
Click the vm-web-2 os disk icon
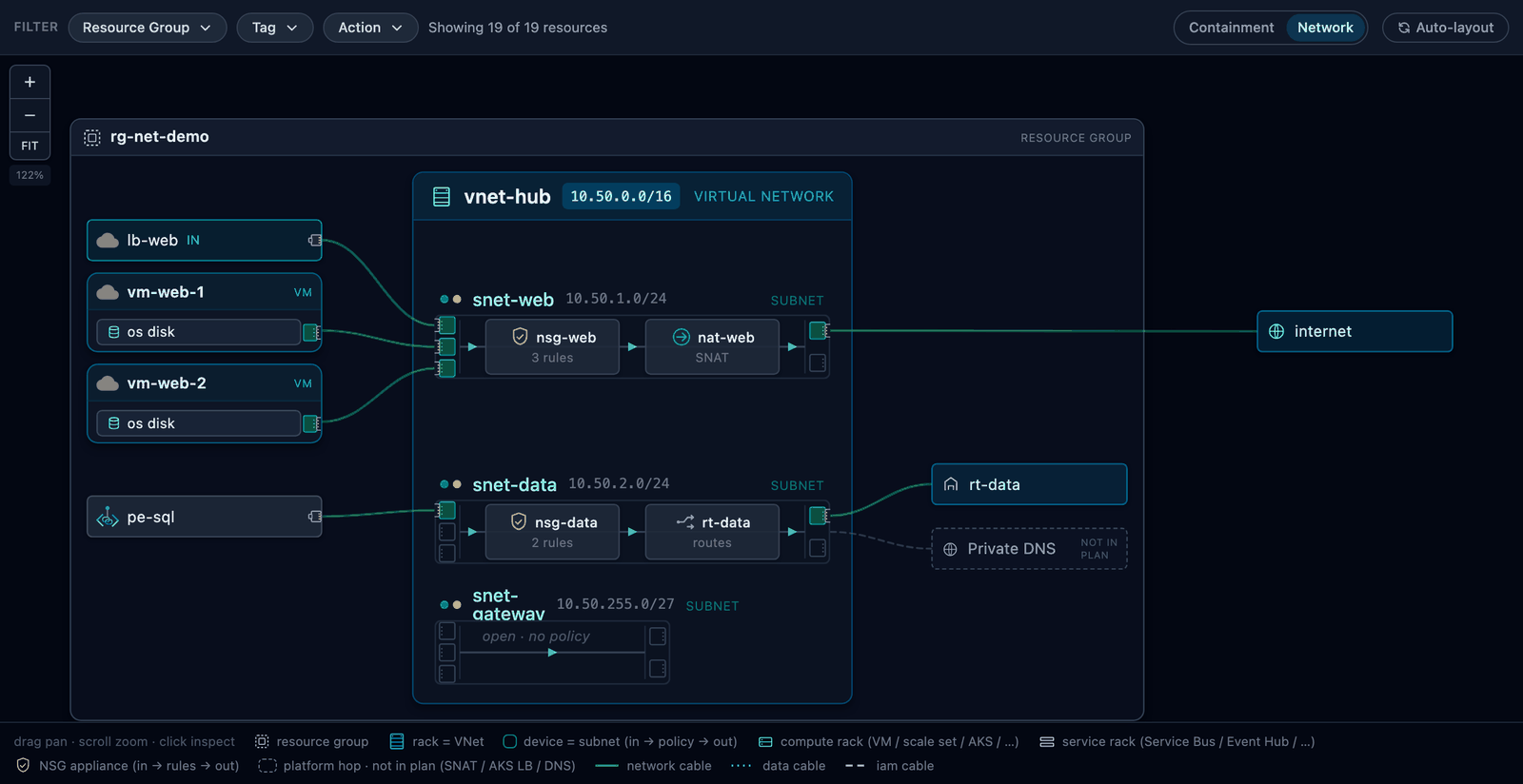coord(114,423)
